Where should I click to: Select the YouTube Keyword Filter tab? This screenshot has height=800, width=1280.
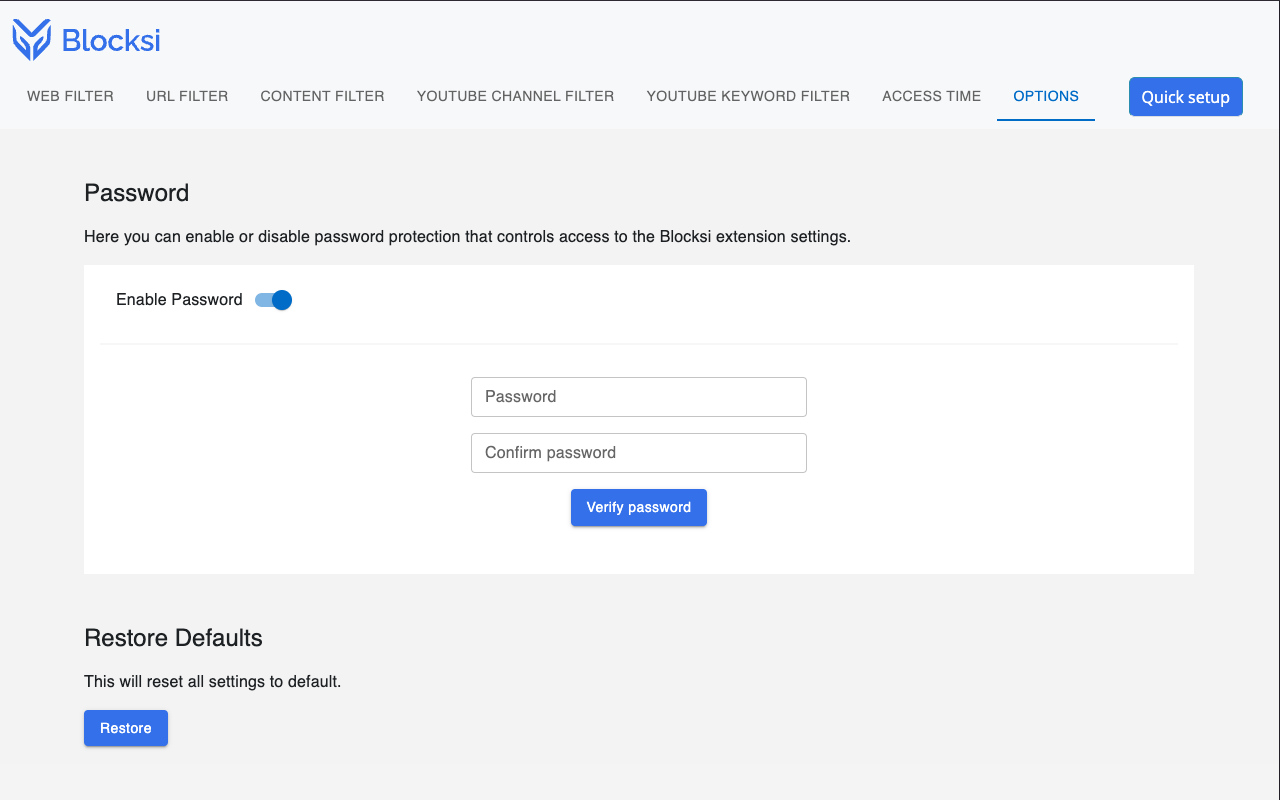pos(748,96)
